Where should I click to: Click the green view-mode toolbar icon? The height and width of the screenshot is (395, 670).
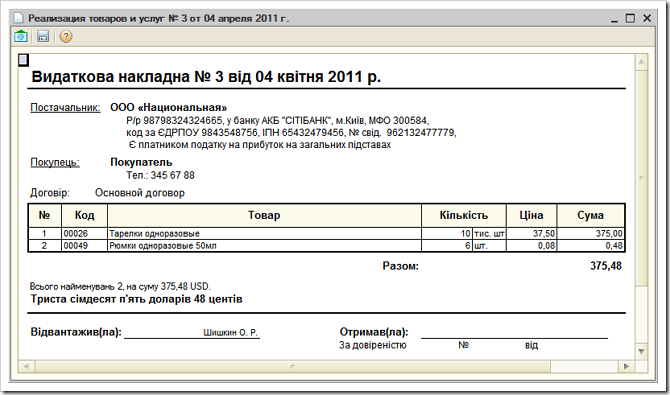(21, 37)
